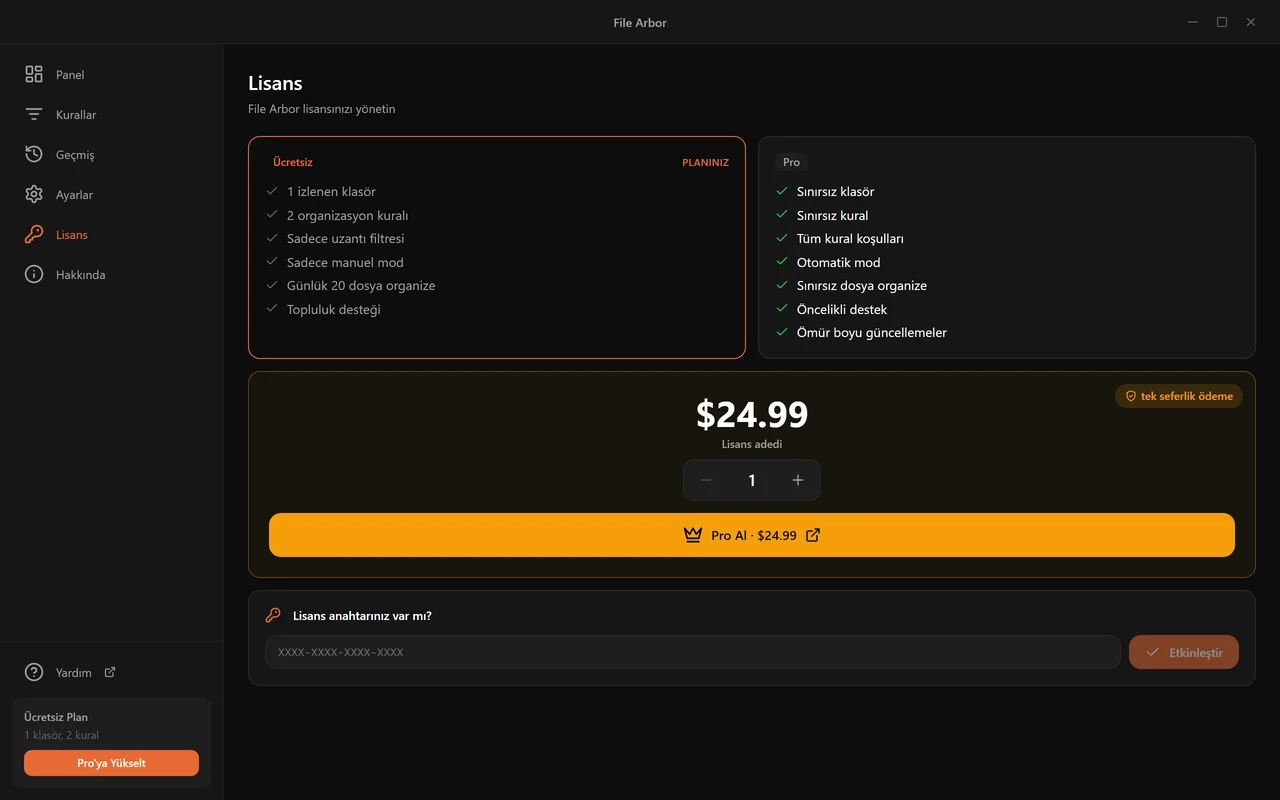Viewport: 1280px width, 800px height.
Task: Click the license key input field
Action: 693,652
